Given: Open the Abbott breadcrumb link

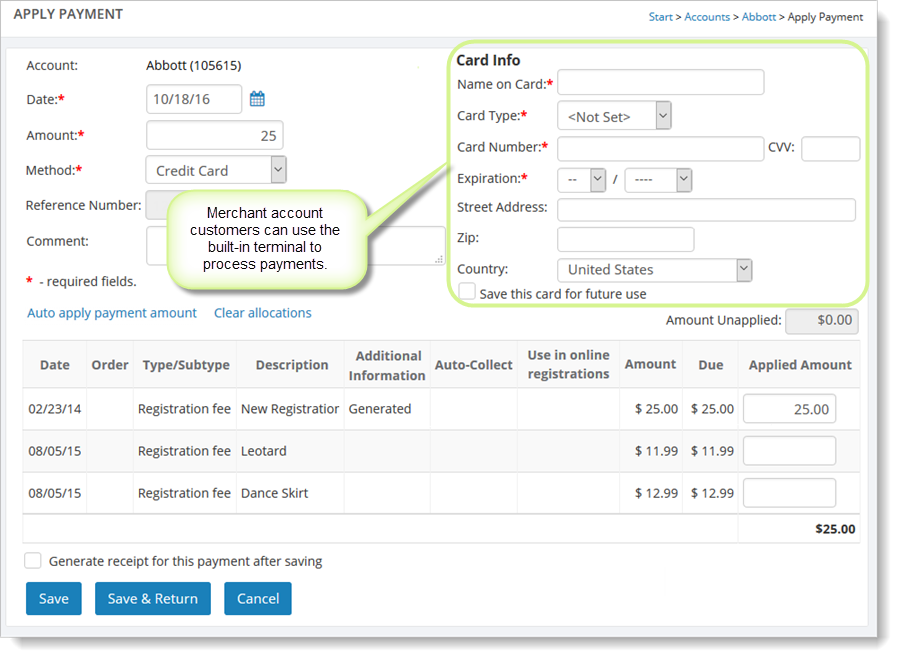Looking at the screenshot, I should [x=758, y=17].
